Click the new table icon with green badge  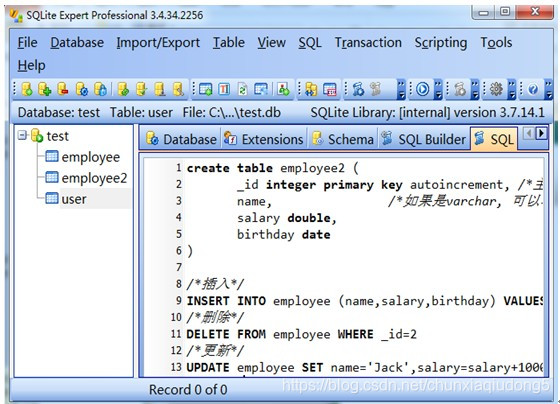(x=206, y=89)
